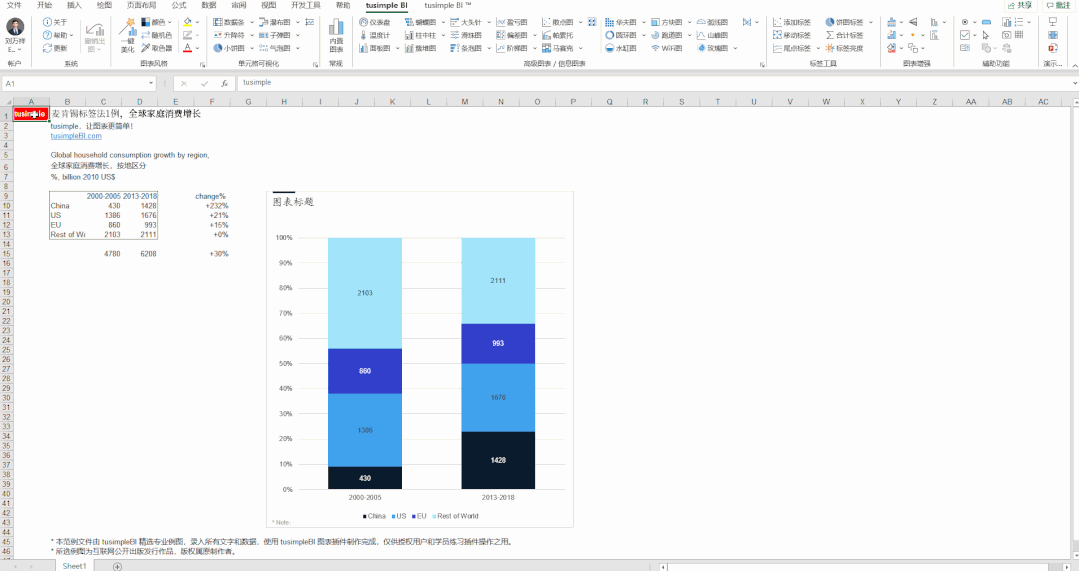1079x571 pixels.
Task: Expand the formula bar chevron
Action: 1074,83
